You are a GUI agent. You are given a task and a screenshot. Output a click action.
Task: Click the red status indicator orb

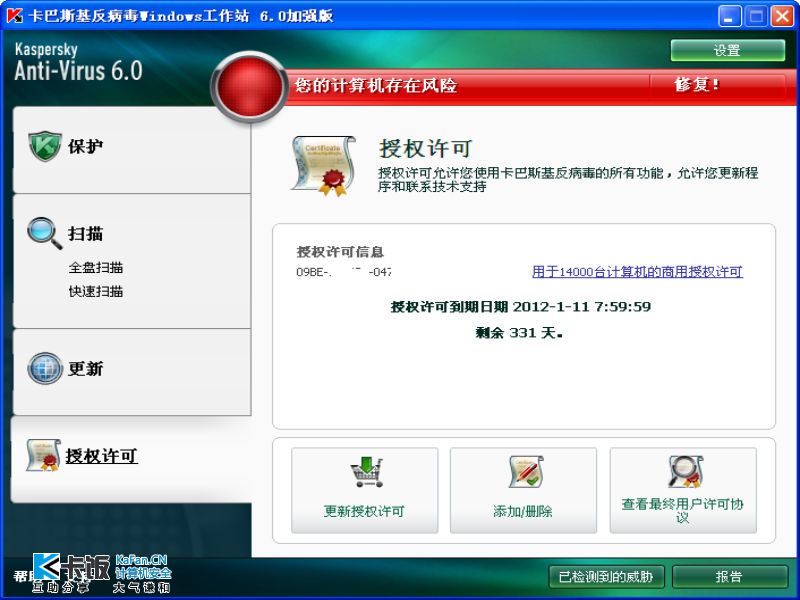coord(249,86)
